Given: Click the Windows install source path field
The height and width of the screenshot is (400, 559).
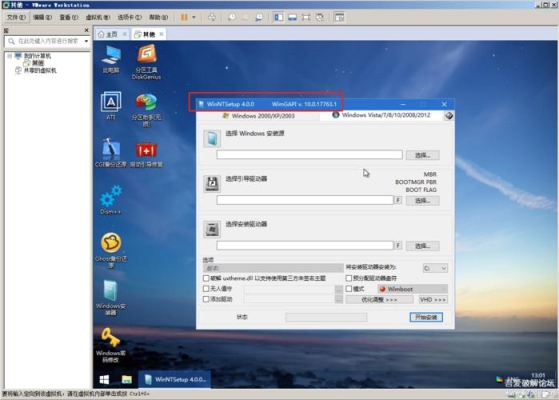Looking at the screenshot, I should point(309,155).
